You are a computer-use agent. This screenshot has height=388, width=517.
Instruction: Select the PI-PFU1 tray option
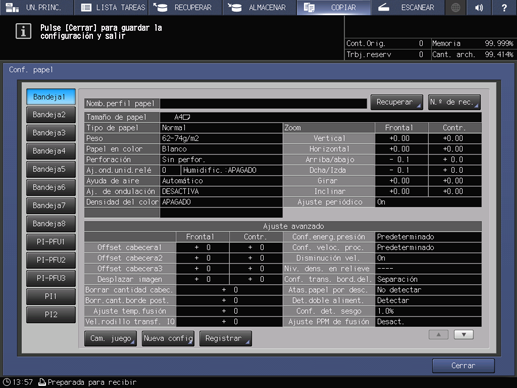tap(51, 242)
